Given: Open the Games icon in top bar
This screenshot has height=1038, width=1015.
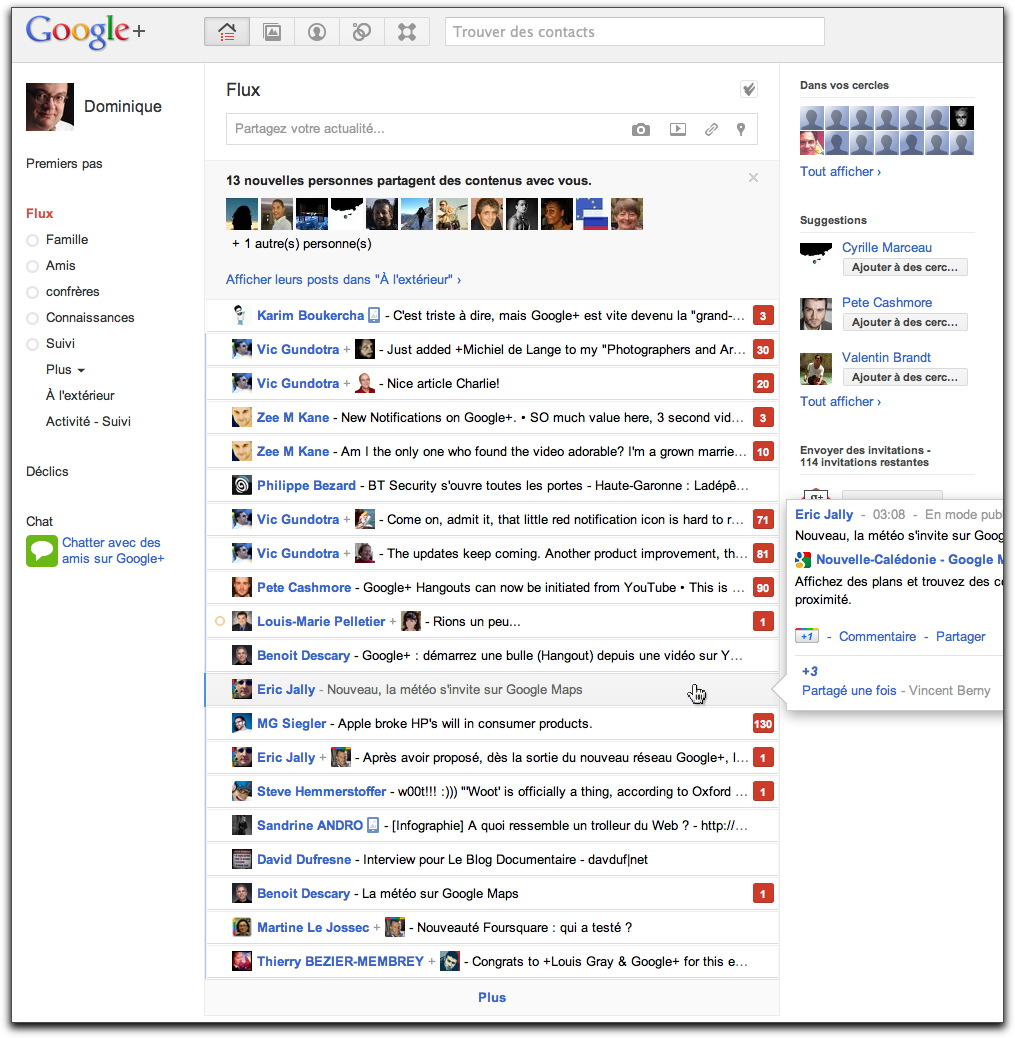Looking at the screenshot, I should [407, 32].
